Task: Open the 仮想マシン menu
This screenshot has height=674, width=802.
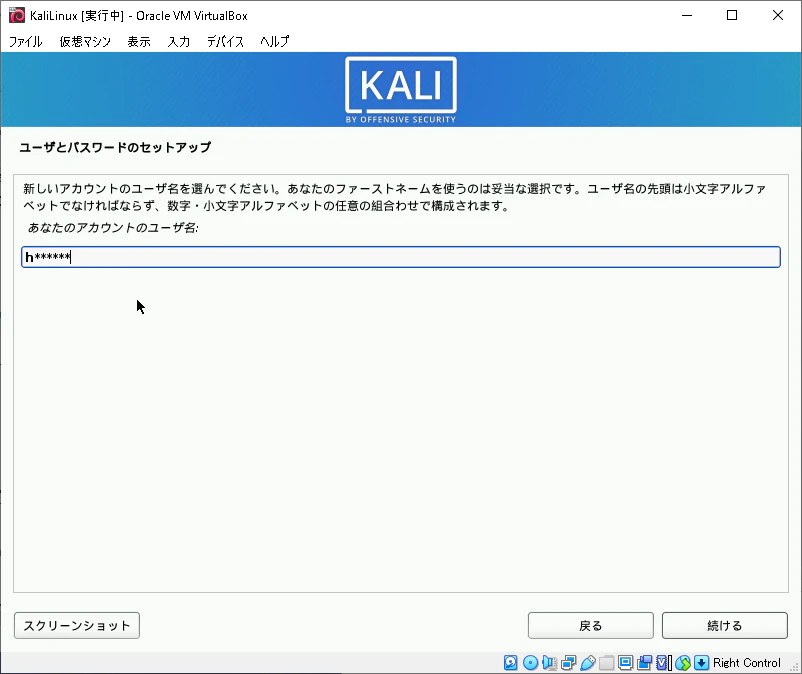Action: coord(85,41)
